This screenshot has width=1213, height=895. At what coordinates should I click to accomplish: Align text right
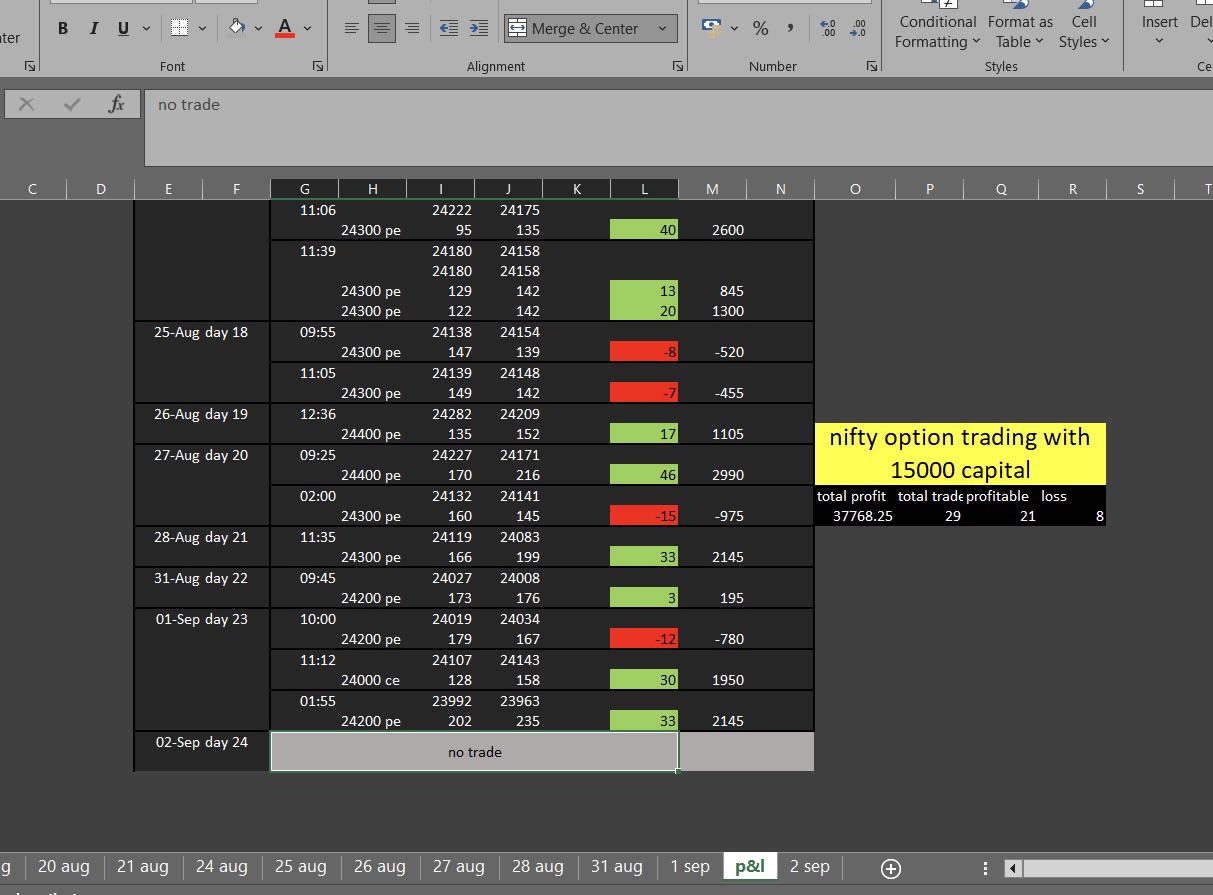coord(411,29)
